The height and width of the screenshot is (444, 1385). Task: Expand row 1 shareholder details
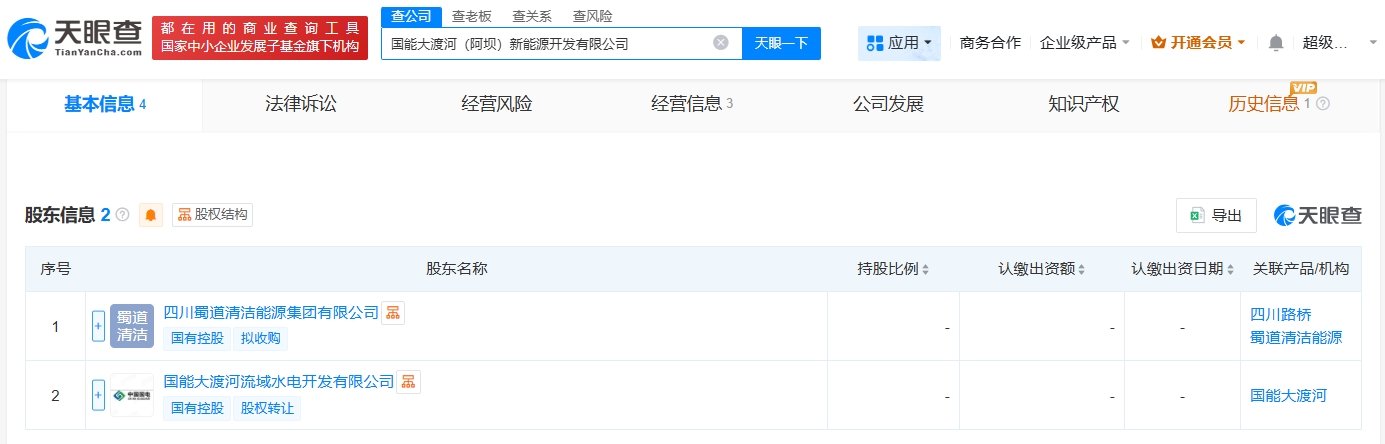click(x=98, y=326)
